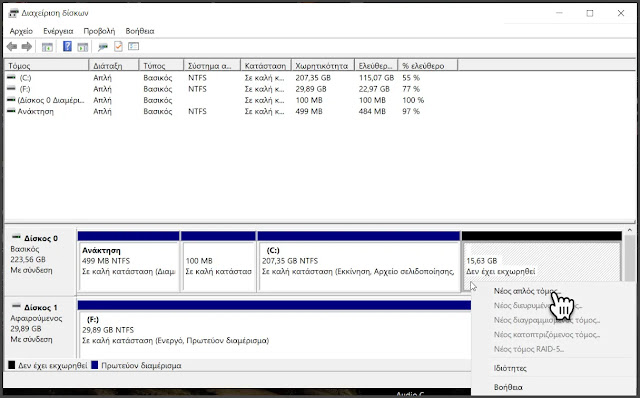Click the disk pane scrollbar up arrow
640x398 pixels.
[x=630, y=230]
